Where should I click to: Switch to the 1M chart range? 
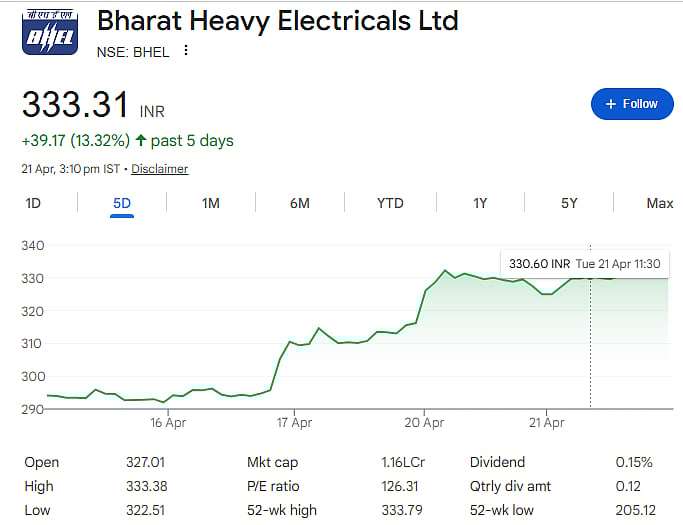coord(211,203)
